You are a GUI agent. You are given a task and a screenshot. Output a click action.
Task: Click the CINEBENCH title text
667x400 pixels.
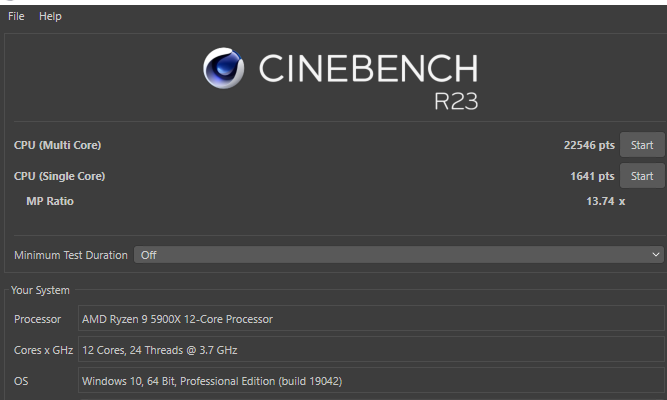coord(368,68)
